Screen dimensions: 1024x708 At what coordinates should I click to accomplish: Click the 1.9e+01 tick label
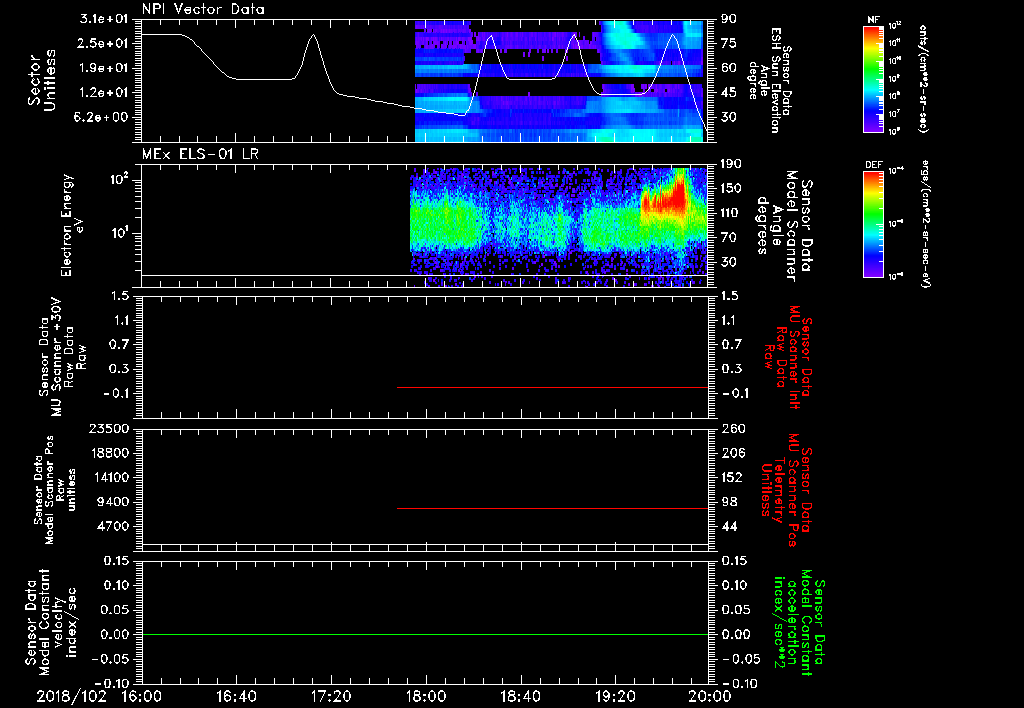pyautogui.click(x=103, y=68)
